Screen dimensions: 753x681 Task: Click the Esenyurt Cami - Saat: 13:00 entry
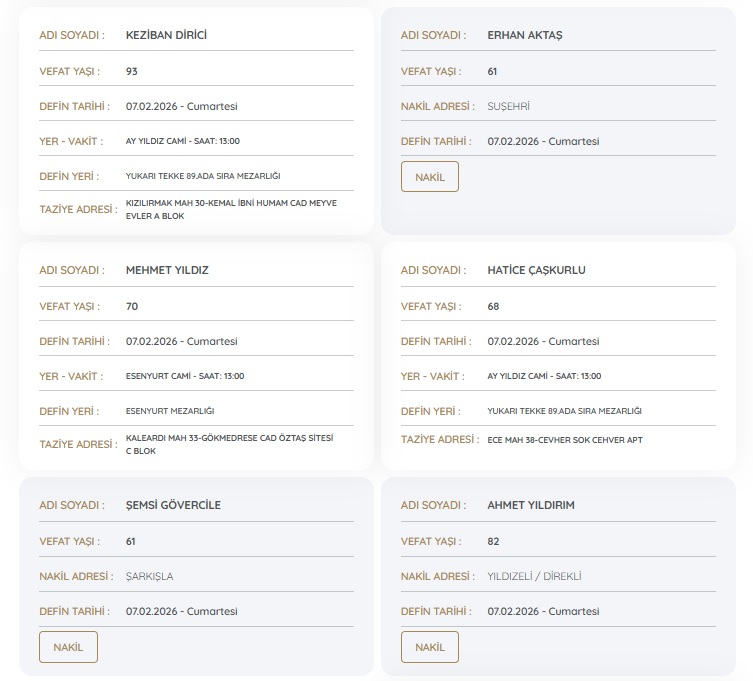(184, 376)
